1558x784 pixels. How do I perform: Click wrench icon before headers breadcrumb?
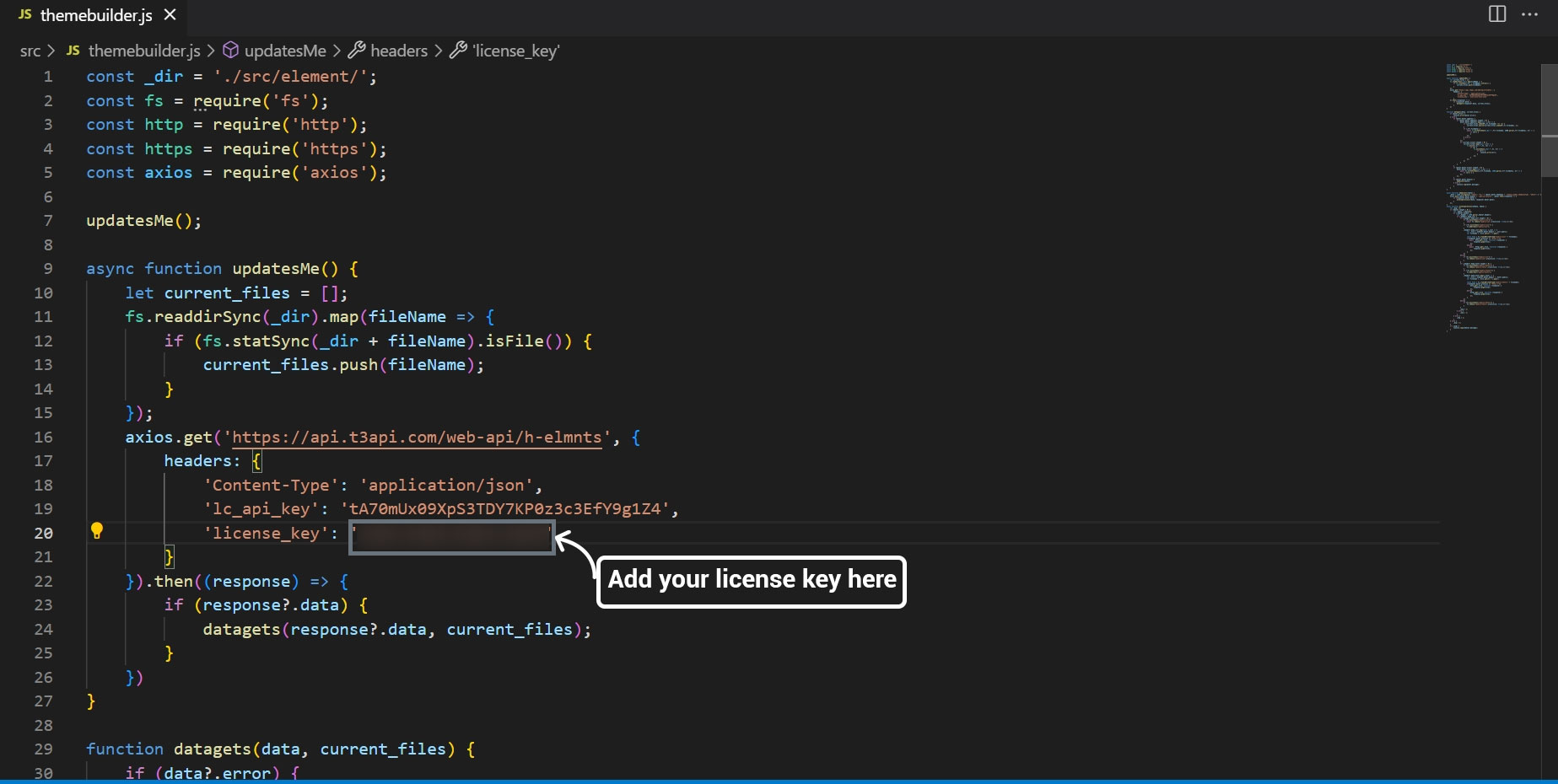[x=357, y=51]
